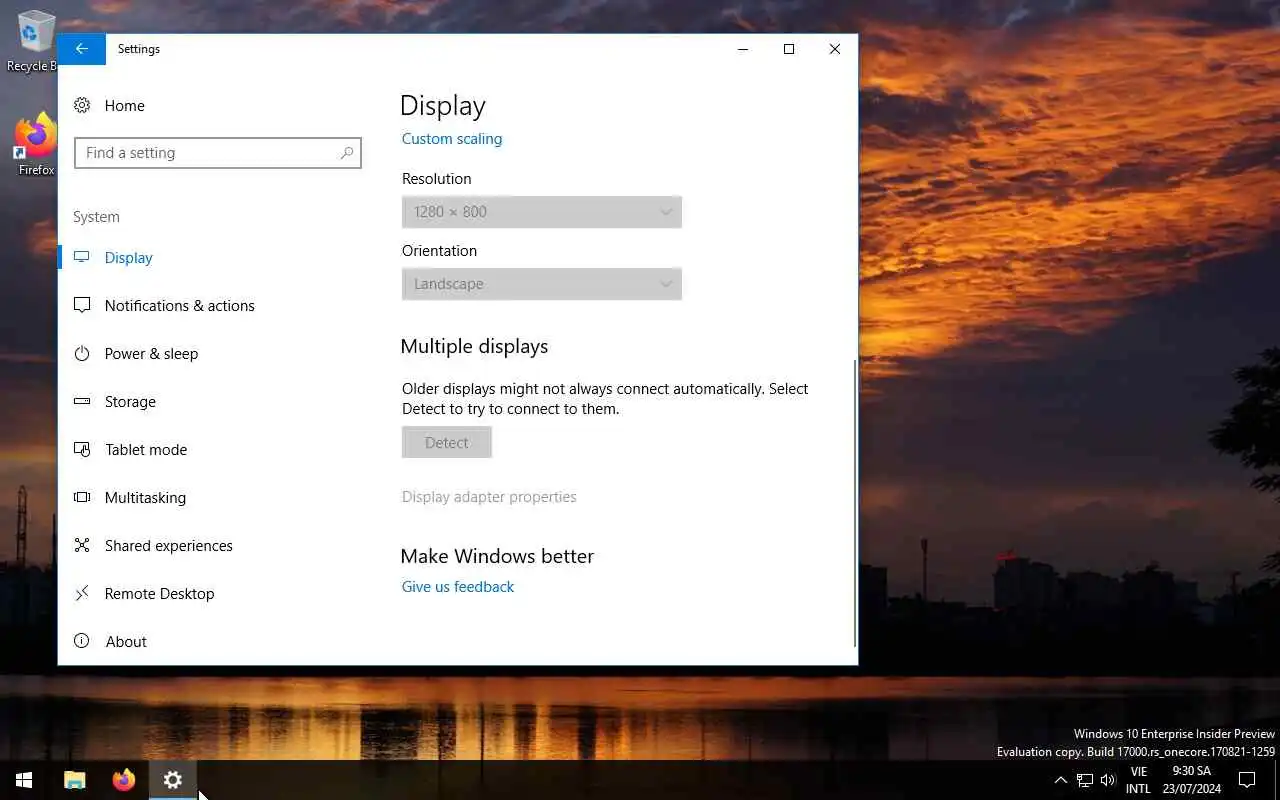This screenshot has width=1280, height=800.
Task: Click the Tablet mode icon
Action: click(82, 449)
